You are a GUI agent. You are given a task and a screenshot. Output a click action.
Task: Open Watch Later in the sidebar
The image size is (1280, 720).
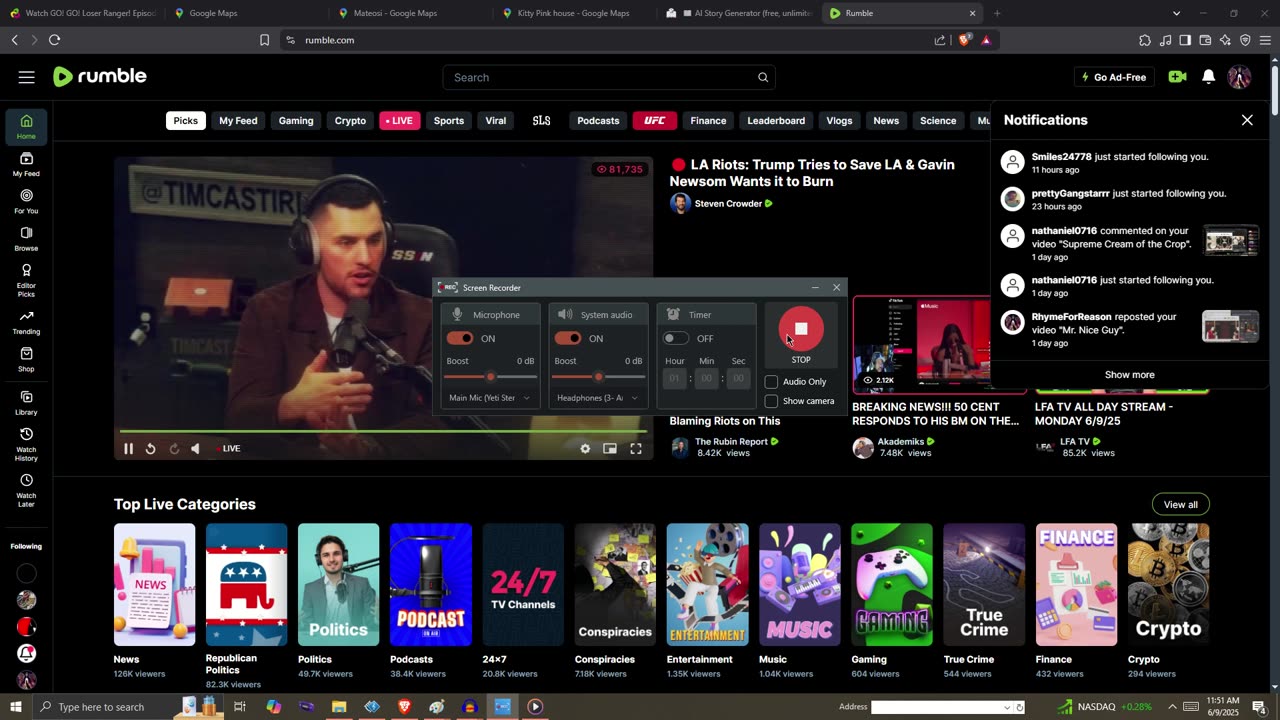pyautogui.click(x=26, y=490)
